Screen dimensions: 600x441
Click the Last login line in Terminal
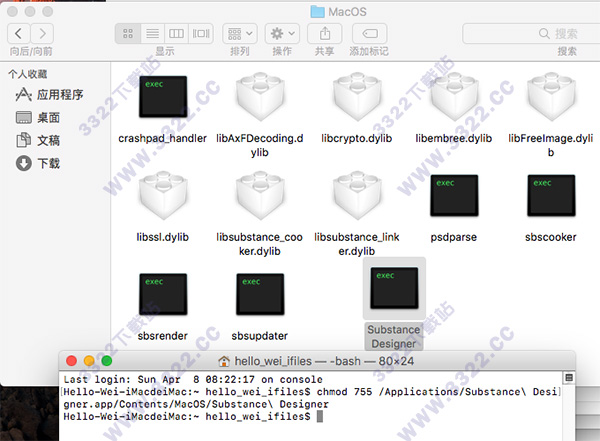click(193, 379)
